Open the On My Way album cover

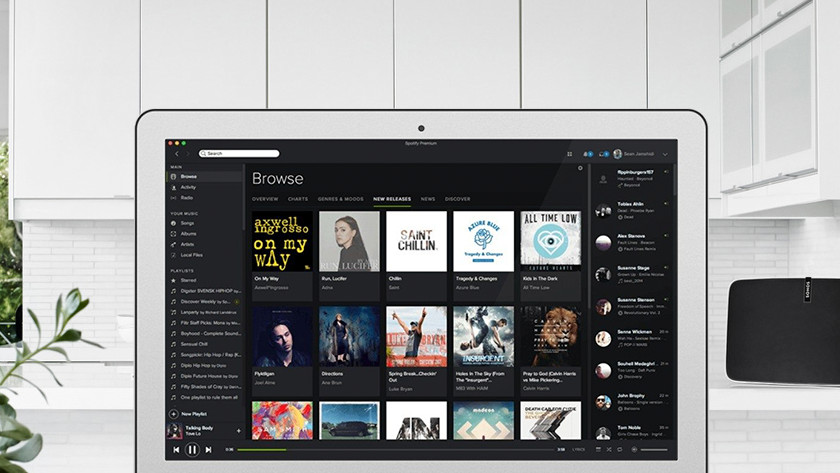282,241
